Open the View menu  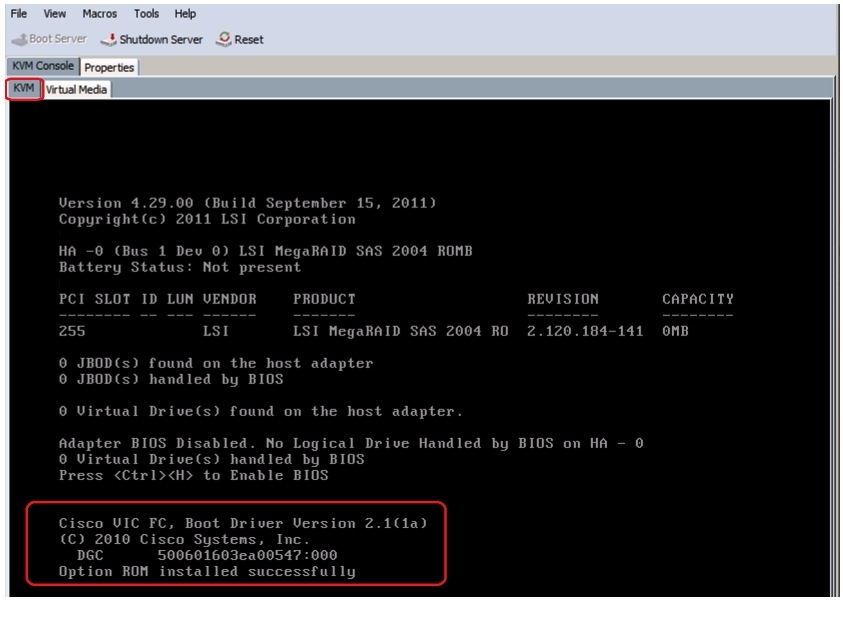54,13
